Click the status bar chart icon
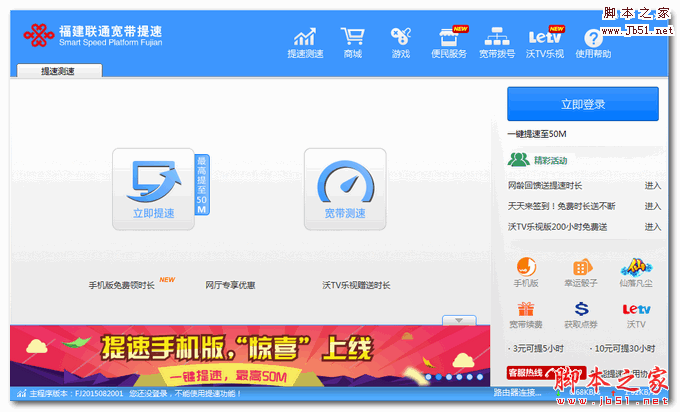Viewport: 680px width, 412px height. (x=21, y=393)
